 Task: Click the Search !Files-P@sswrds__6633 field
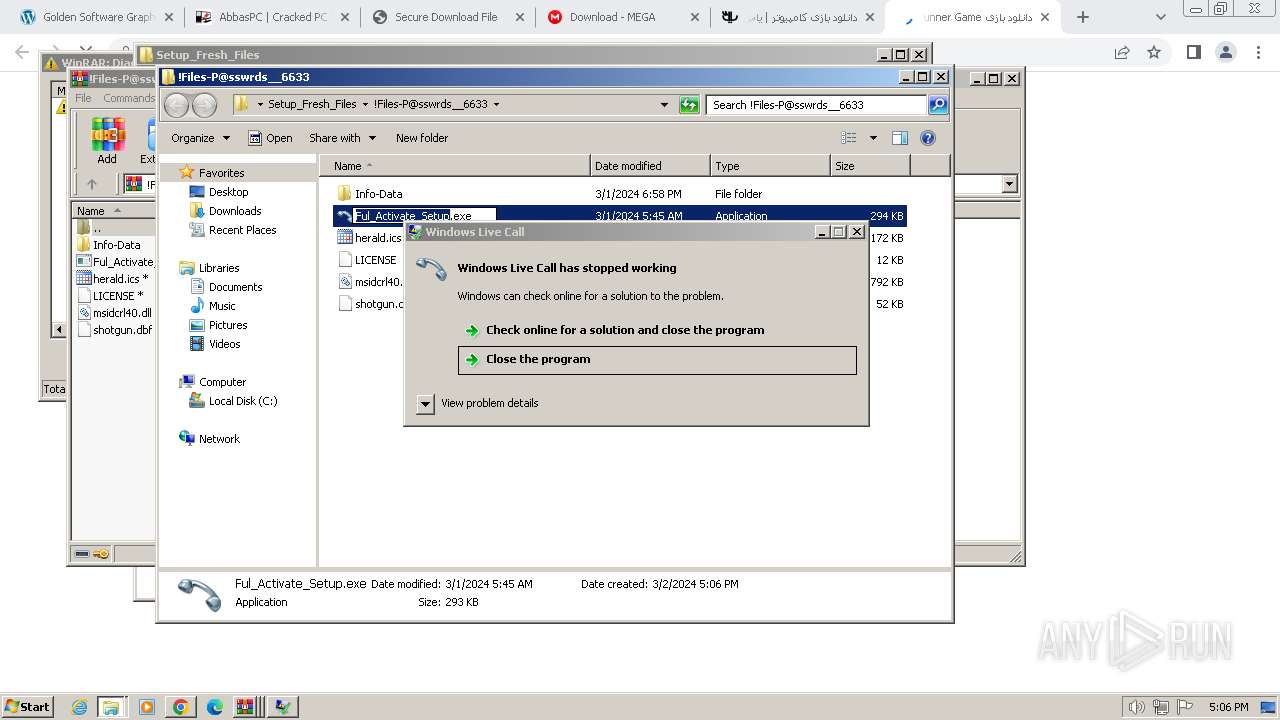click(x=817, y=105)
